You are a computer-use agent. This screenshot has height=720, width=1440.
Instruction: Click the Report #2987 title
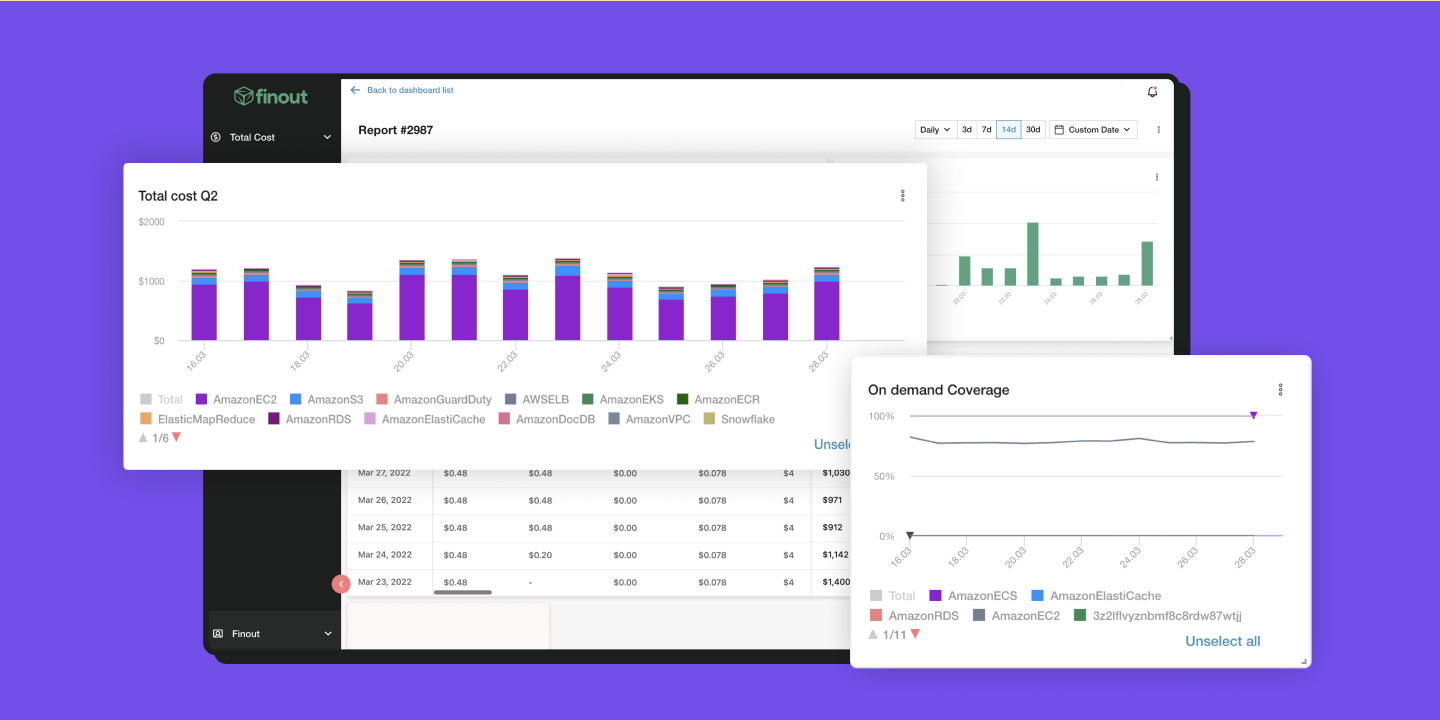click(396, 130)
